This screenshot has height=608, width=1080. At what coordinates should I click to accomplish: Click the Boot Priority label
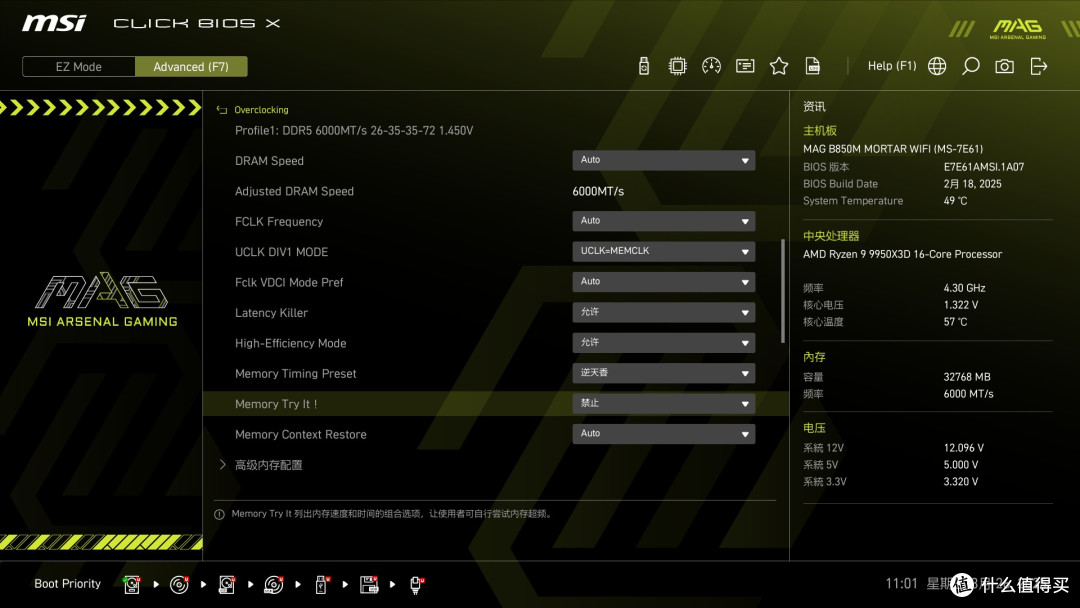coord(68,584)
